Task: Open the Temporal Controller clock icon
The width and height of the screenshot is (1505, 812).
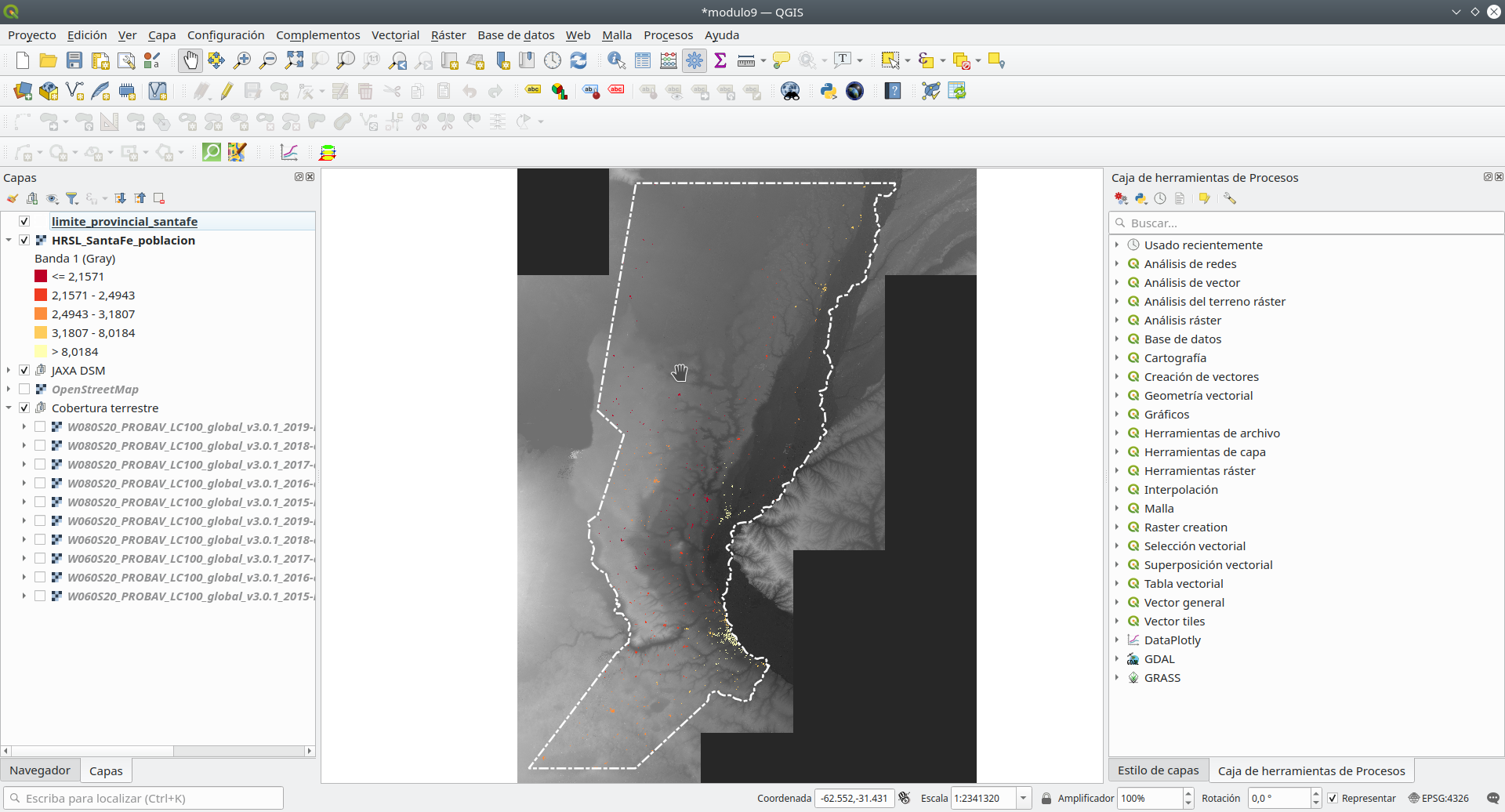Action: click(553, 60)
